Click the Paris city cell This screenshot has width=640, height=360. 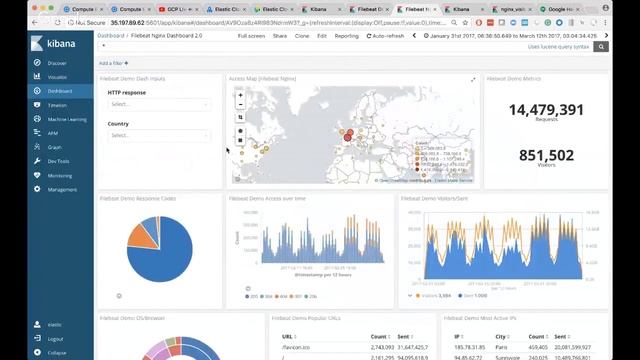(x=501, y=347)
